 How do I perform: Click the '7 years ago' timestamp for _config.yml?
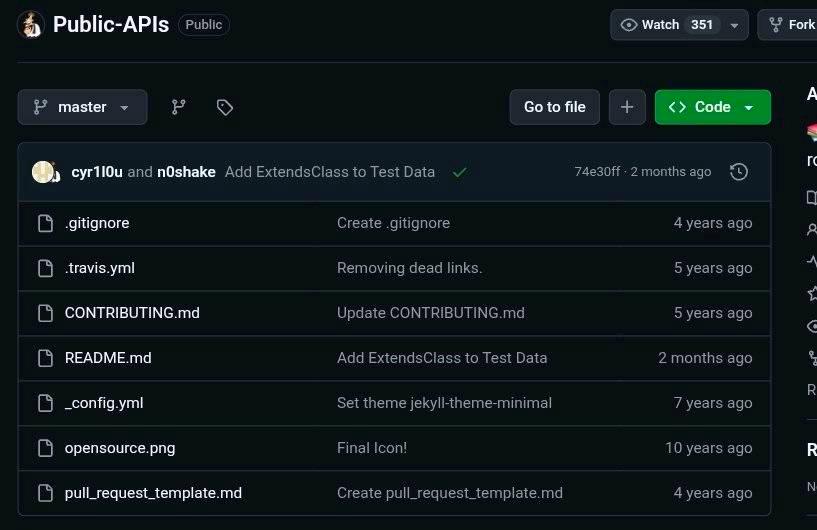(713, 403)
